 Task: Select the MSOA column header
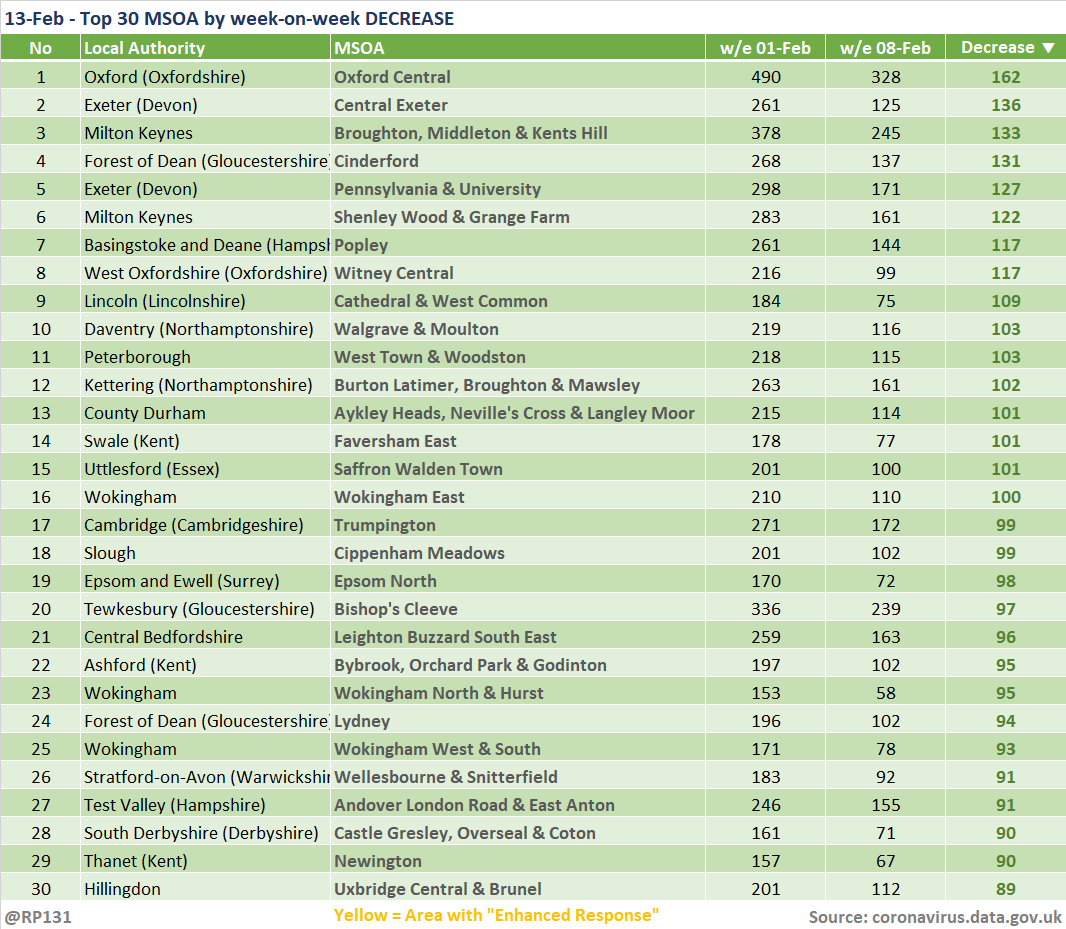coord(517,48)
